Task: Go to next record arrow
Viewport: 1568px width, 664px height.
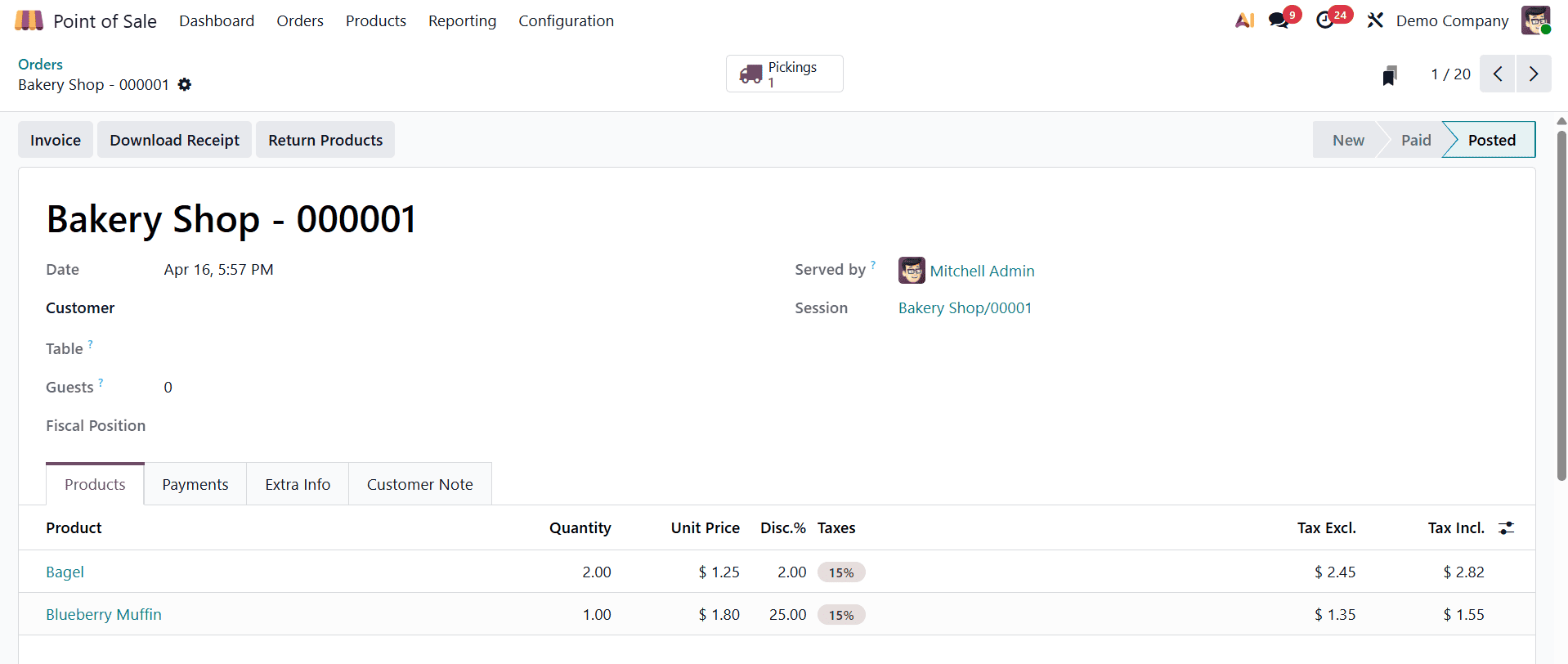Action: [x=1534, y=74]
